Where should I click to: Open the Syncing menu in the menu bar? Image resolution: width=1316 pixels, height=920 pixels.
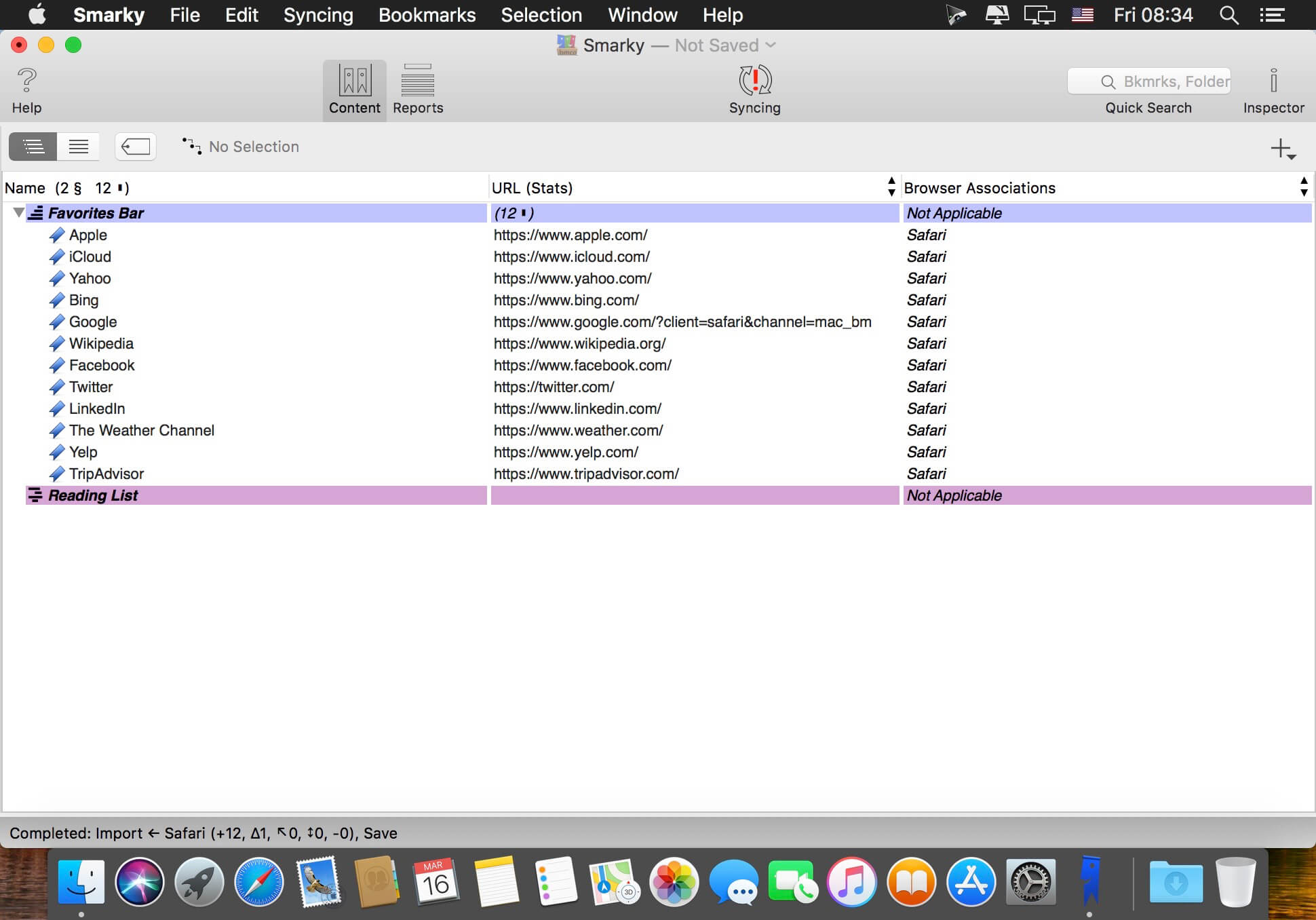click(x=317, y=15)
